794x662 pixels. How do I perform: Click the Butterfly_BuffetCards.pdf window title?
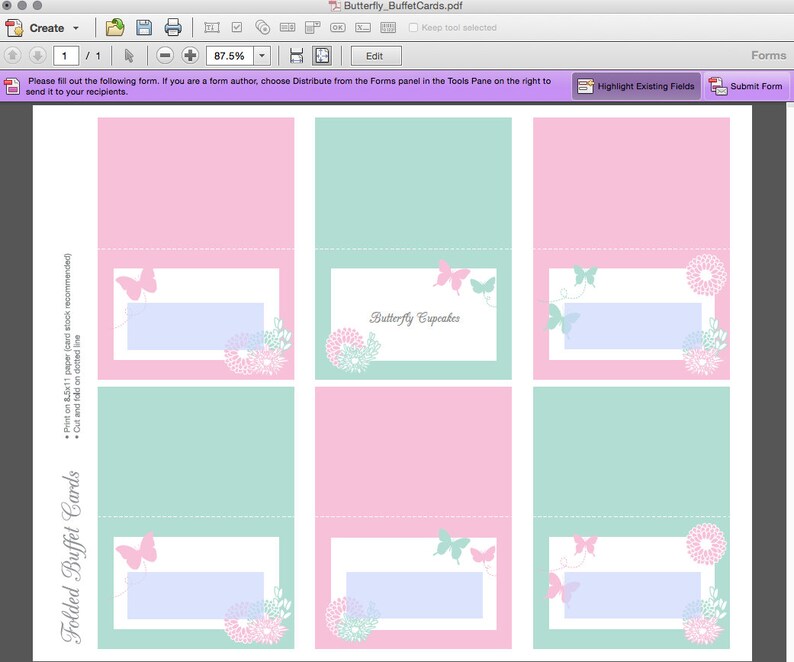tap(403, 6)
